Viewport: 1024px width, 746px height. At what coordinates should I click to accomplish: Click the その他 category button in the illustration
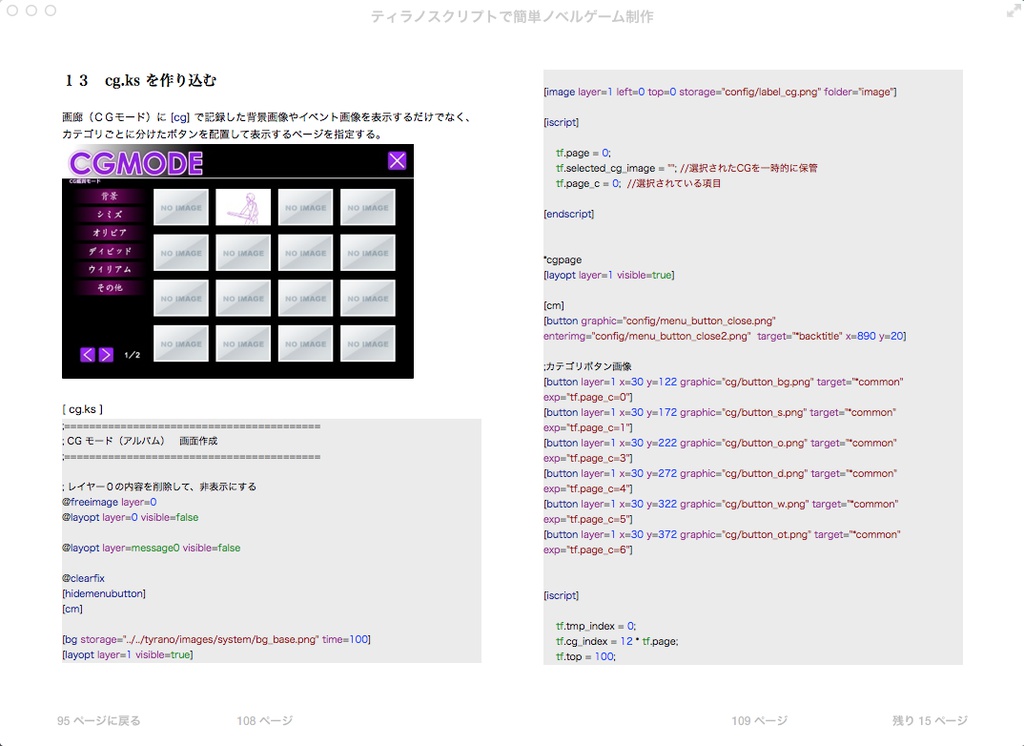pos(109,287)
